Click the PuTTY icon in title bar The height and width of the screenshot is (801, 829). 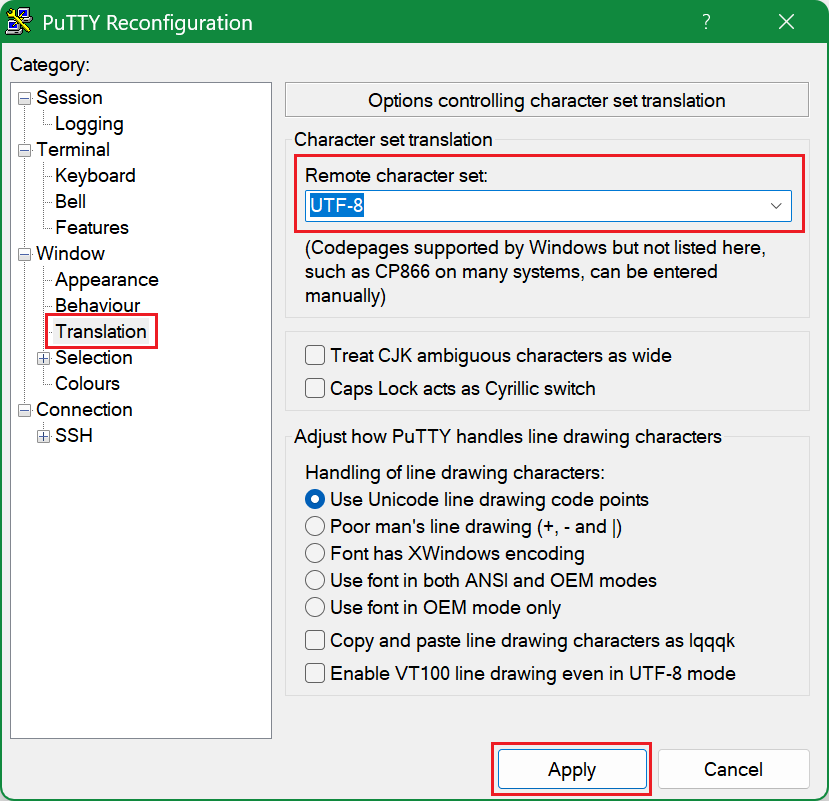pyautogui.click(x=19, y=22)
